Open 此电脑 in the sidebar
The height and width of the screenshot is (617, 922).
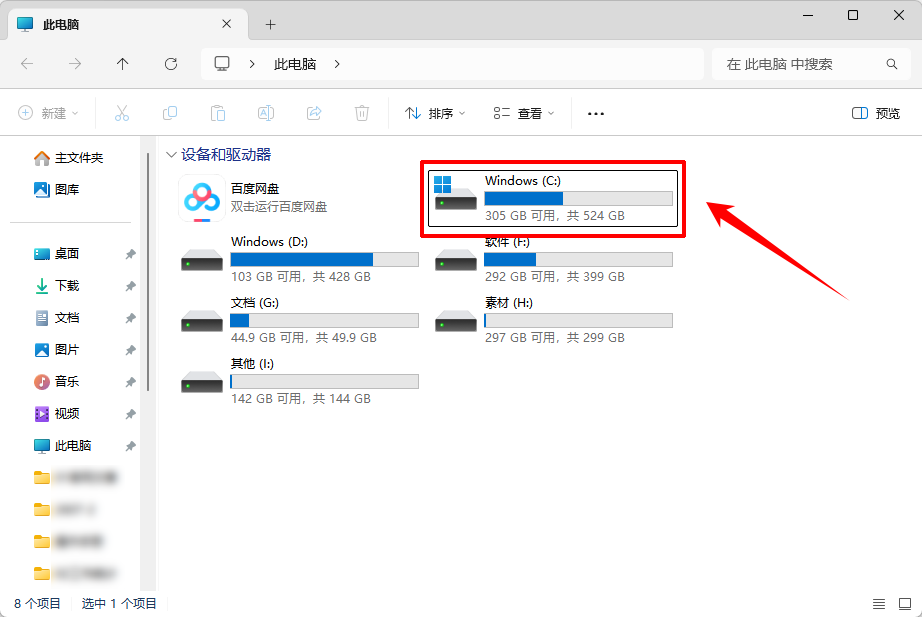click(x=62, y=445)
